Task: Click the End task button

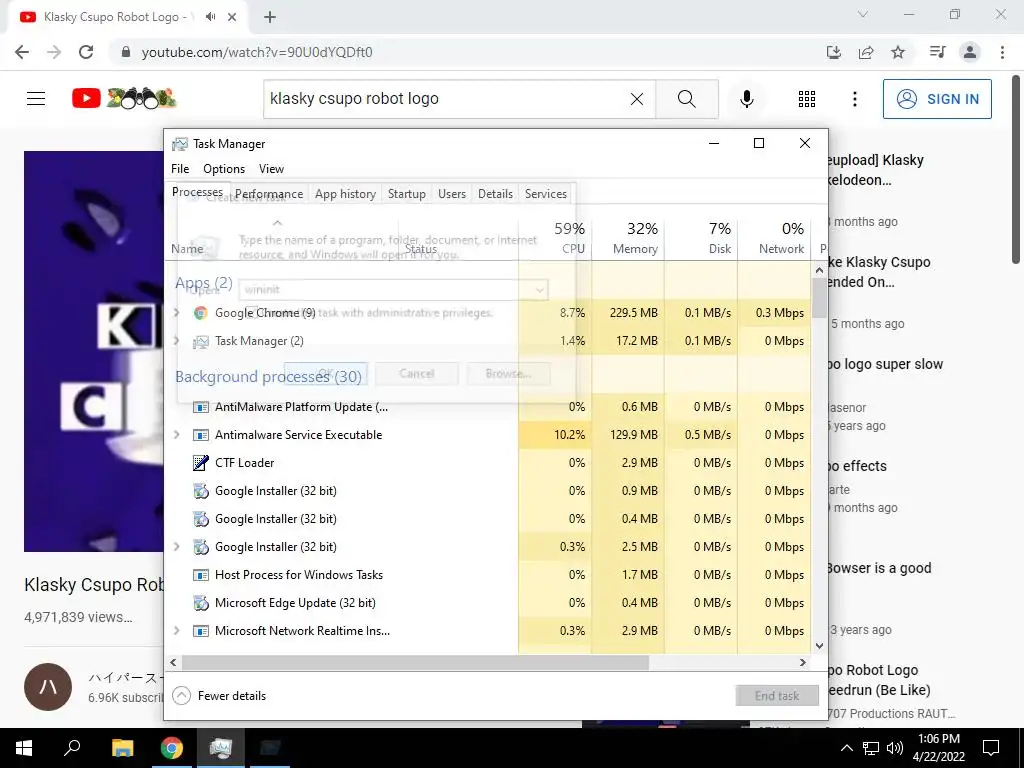Action: pyautogui.click(x=776, y=696)
